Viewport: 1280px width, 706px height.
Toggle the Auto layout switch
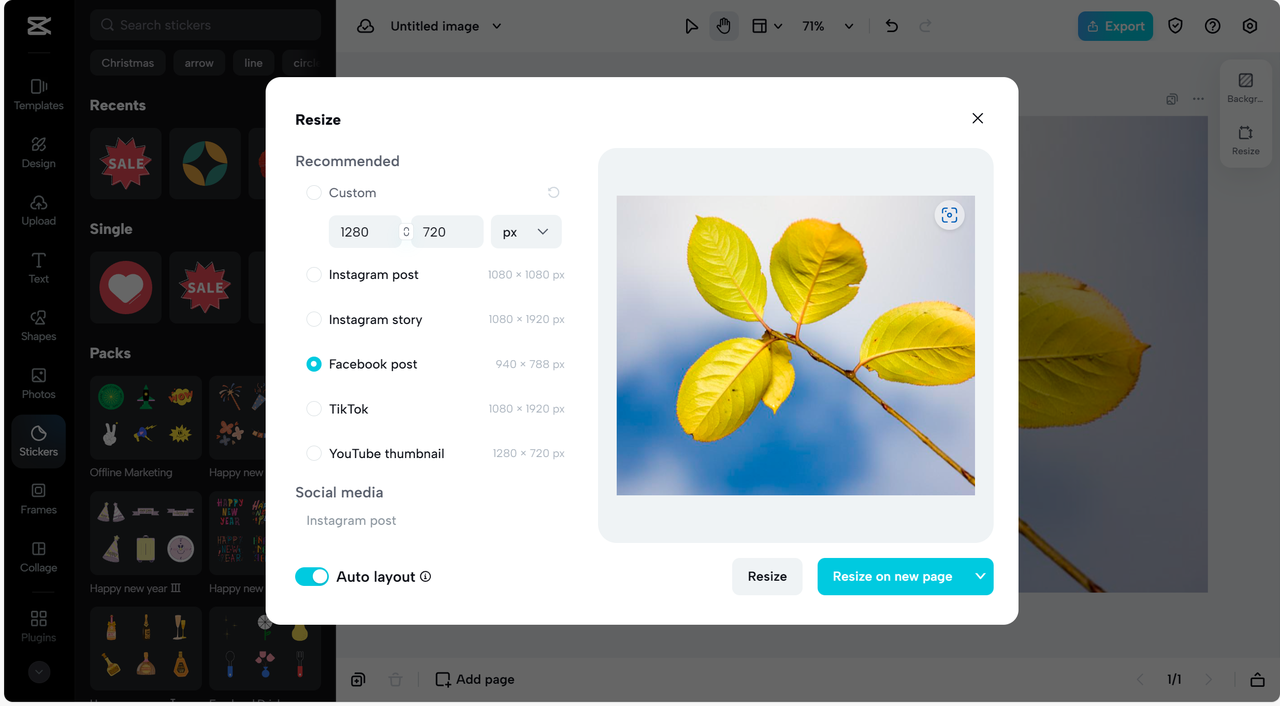tap(312, 577)
